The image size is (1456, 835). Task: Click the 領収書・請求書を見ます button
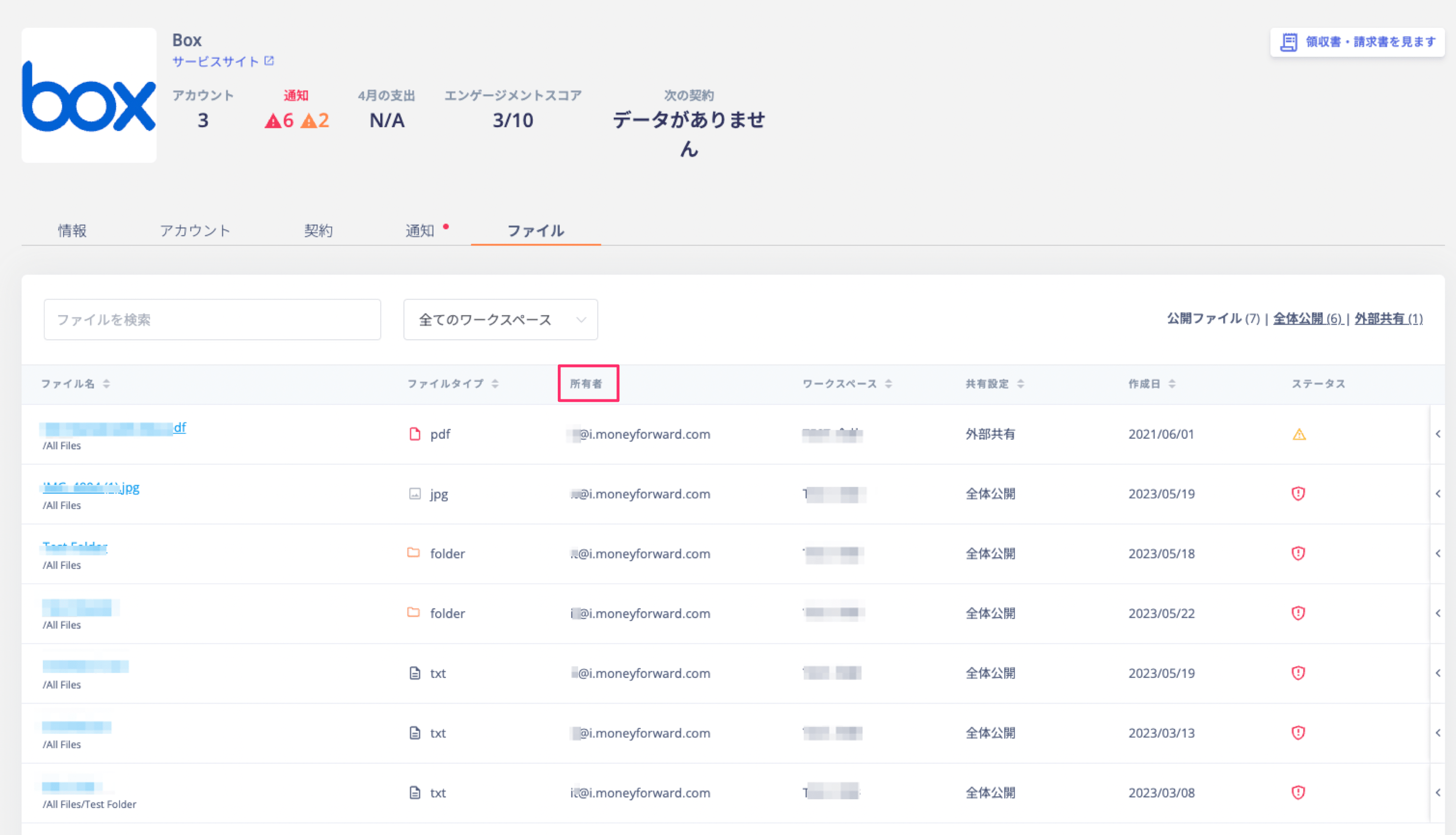[x=1358, y=42]
